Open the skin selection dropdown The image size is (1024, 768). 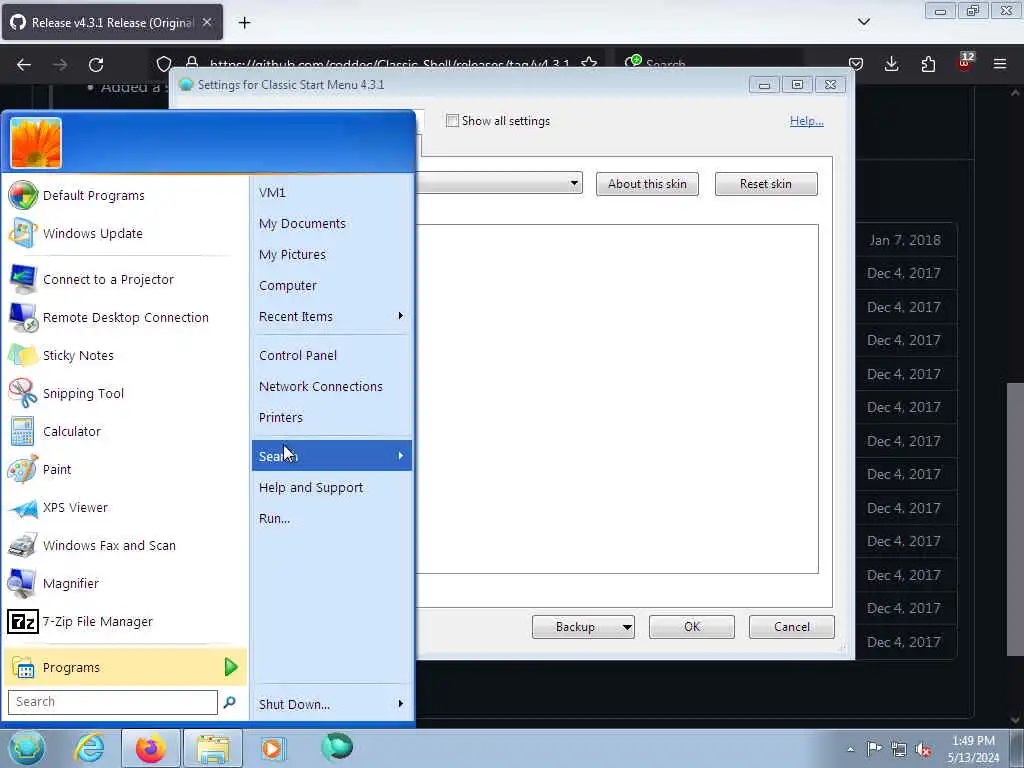click(x=574, y=184)
